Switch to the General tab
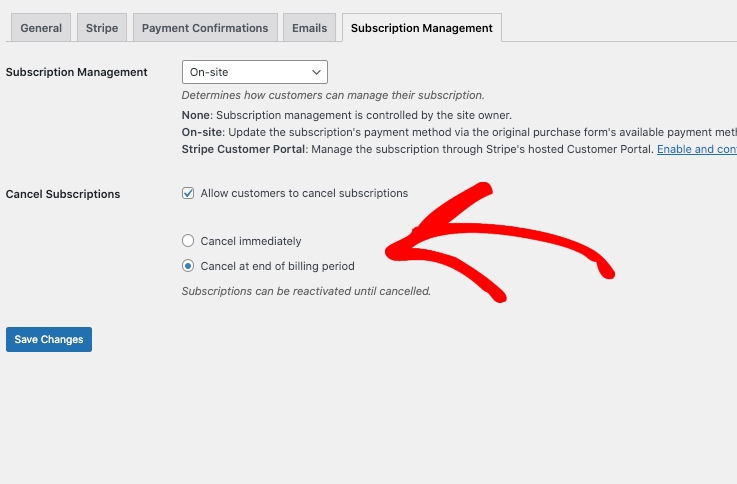Viewport: 737px width, 484px height. click(x=41, y=28)
